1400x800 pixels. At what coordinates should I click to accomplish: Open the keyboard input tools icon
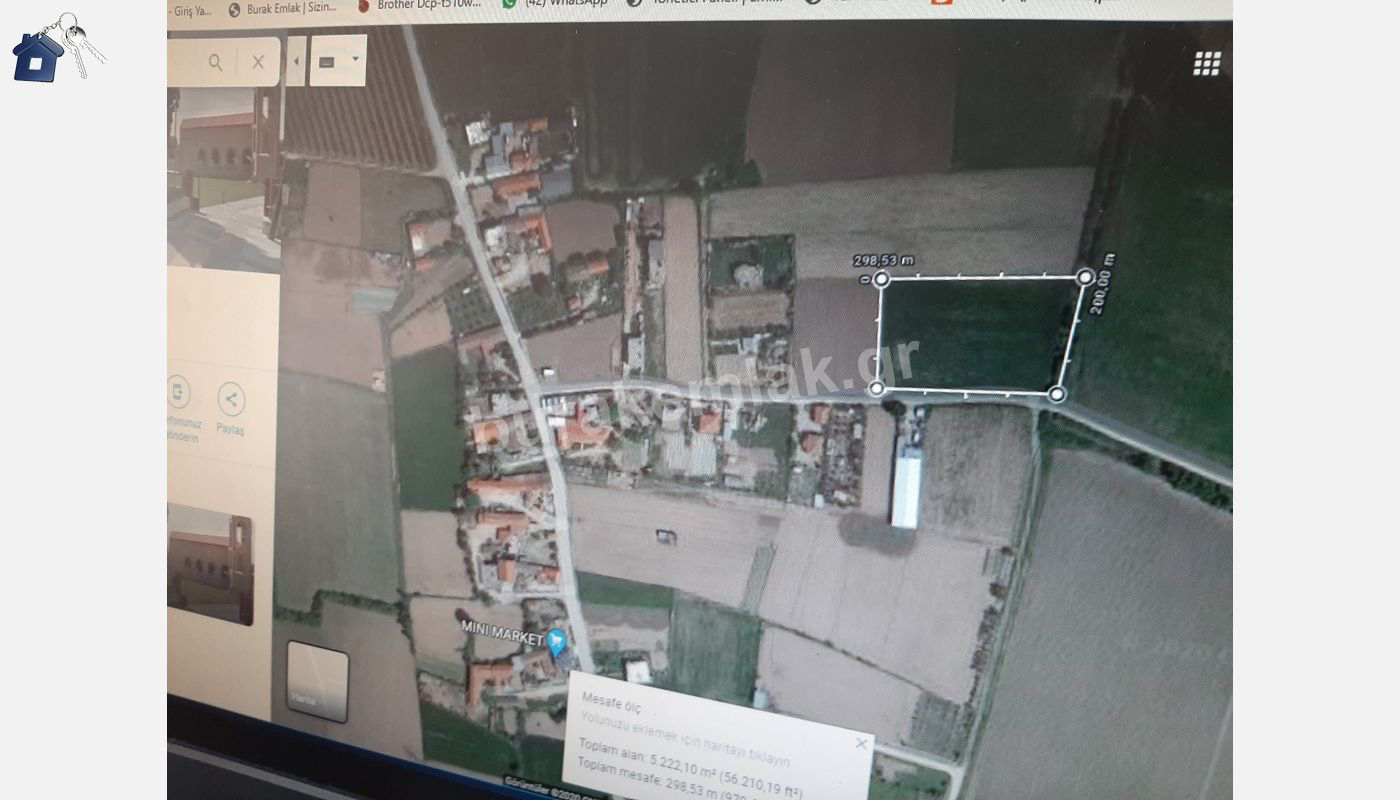pyautogui.click(x=327, y=61)
